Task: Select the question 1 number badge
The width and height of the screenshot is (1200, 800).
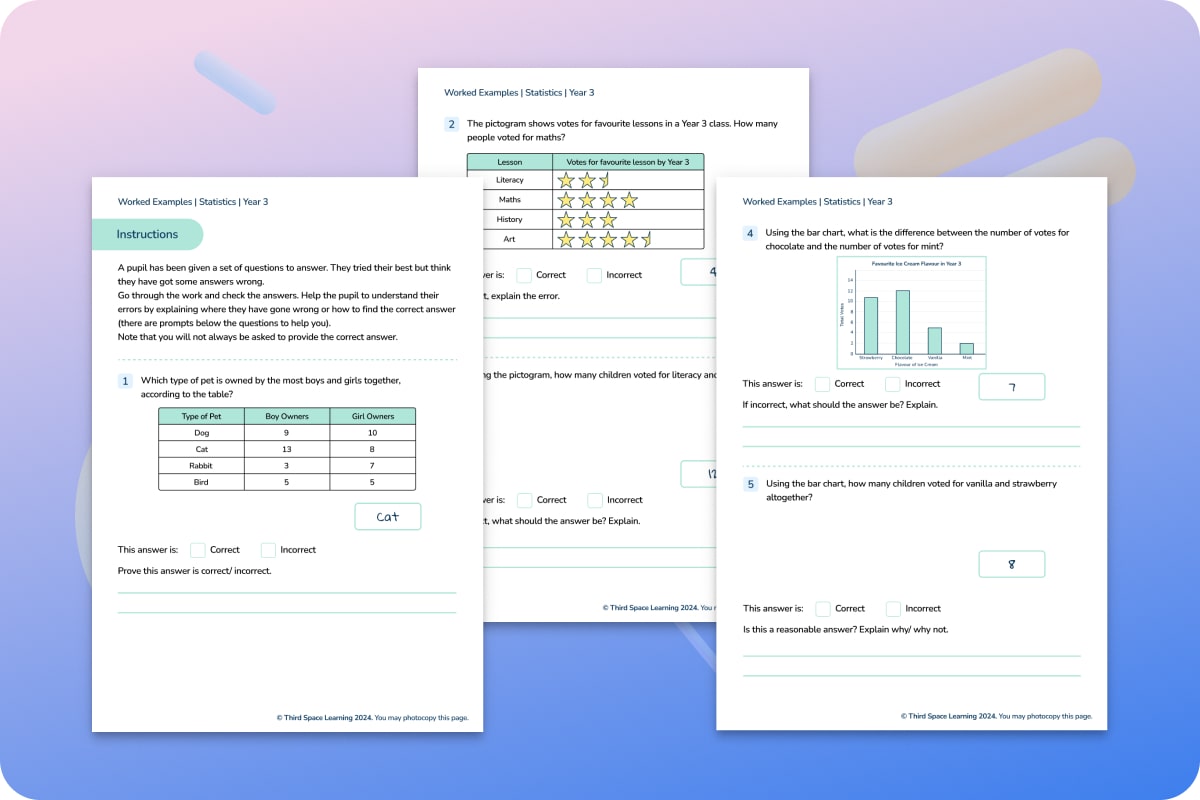Action: point(125,381)
